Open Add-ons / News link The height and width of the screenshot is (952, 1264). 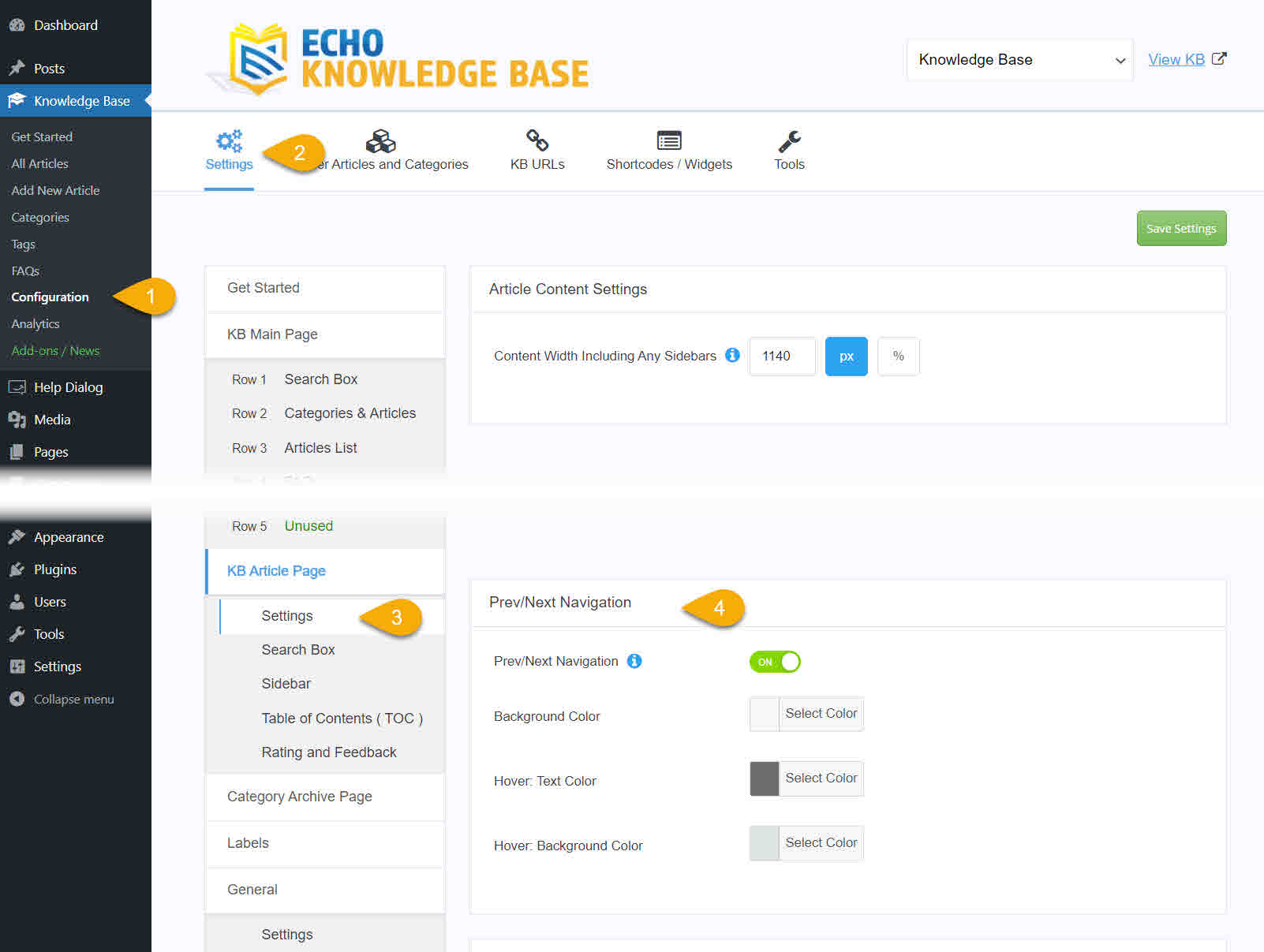[x=55, y=351]
